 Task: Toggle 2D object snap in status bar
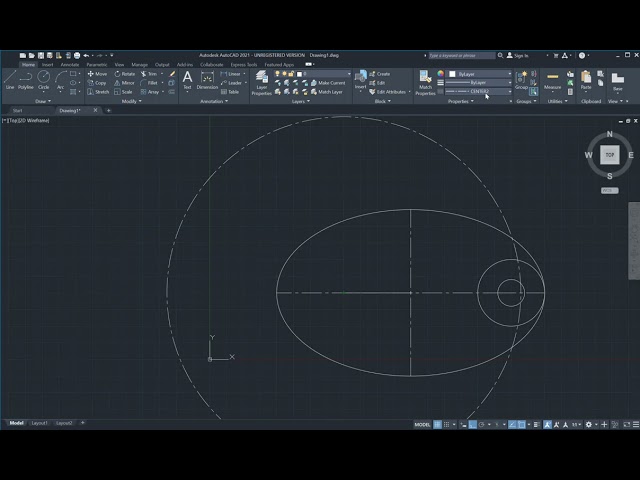[522, 424]
